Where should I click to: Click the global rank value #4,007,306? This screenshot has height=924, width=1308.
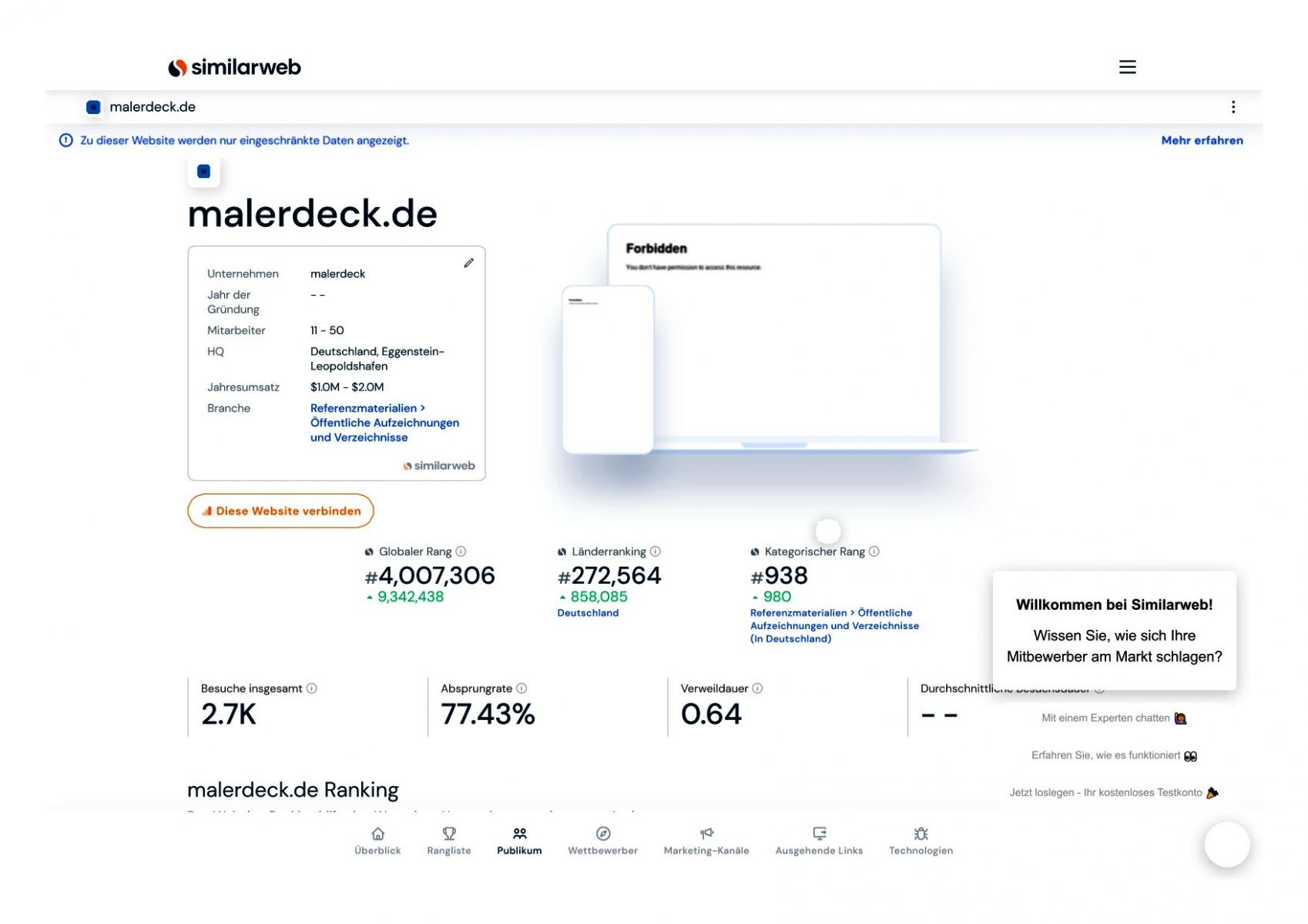(429, 575)
